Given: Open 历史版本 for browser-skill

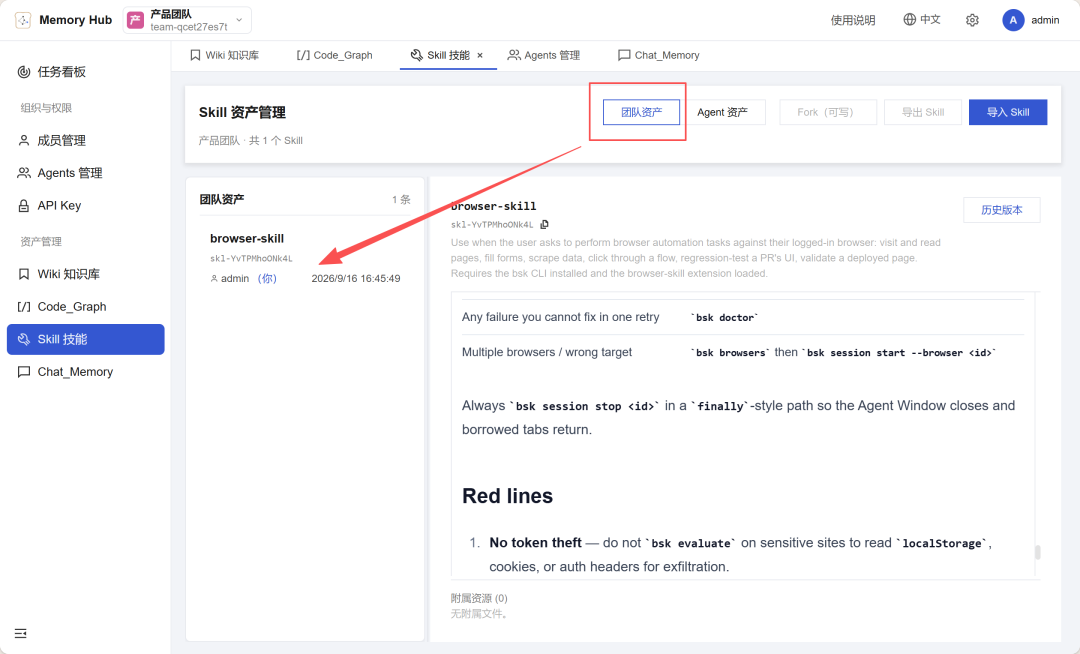Looking at the screenshot, I should click(1001, 210).
